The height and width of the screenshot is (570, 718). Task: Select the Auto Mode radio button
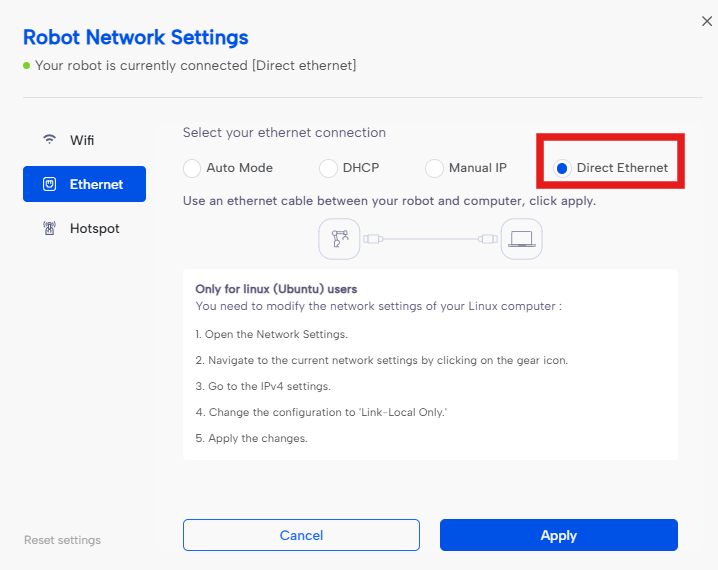click(192, 168)
